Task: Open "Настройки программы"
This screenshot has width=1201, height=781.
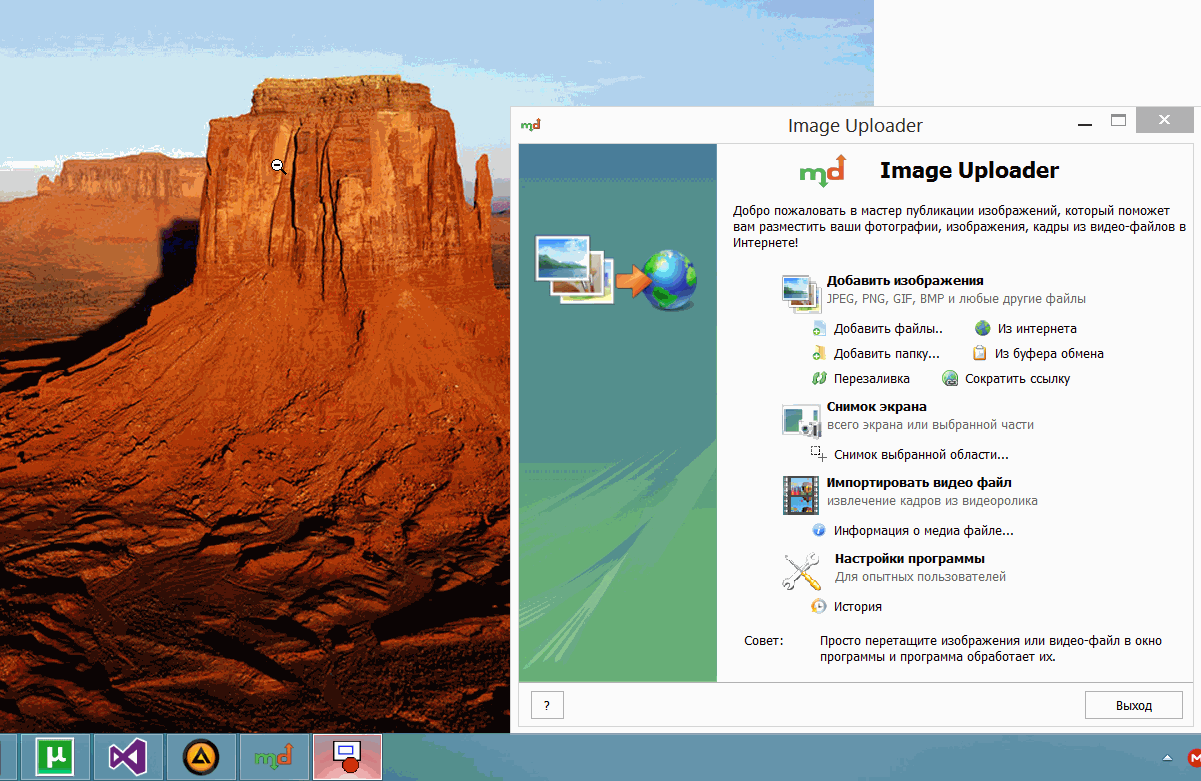Action: click(x=910, y=559)
